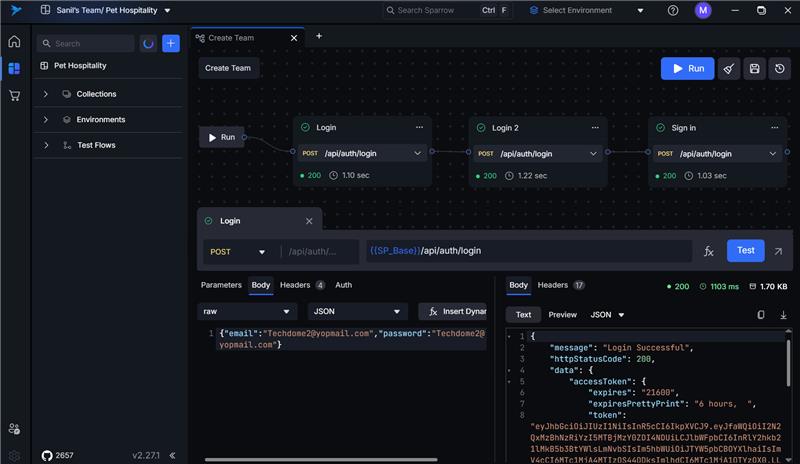Open the Workspace collections sidebar icon
The width and height of the screenshot is (800, 464).
tap(14, 68)
